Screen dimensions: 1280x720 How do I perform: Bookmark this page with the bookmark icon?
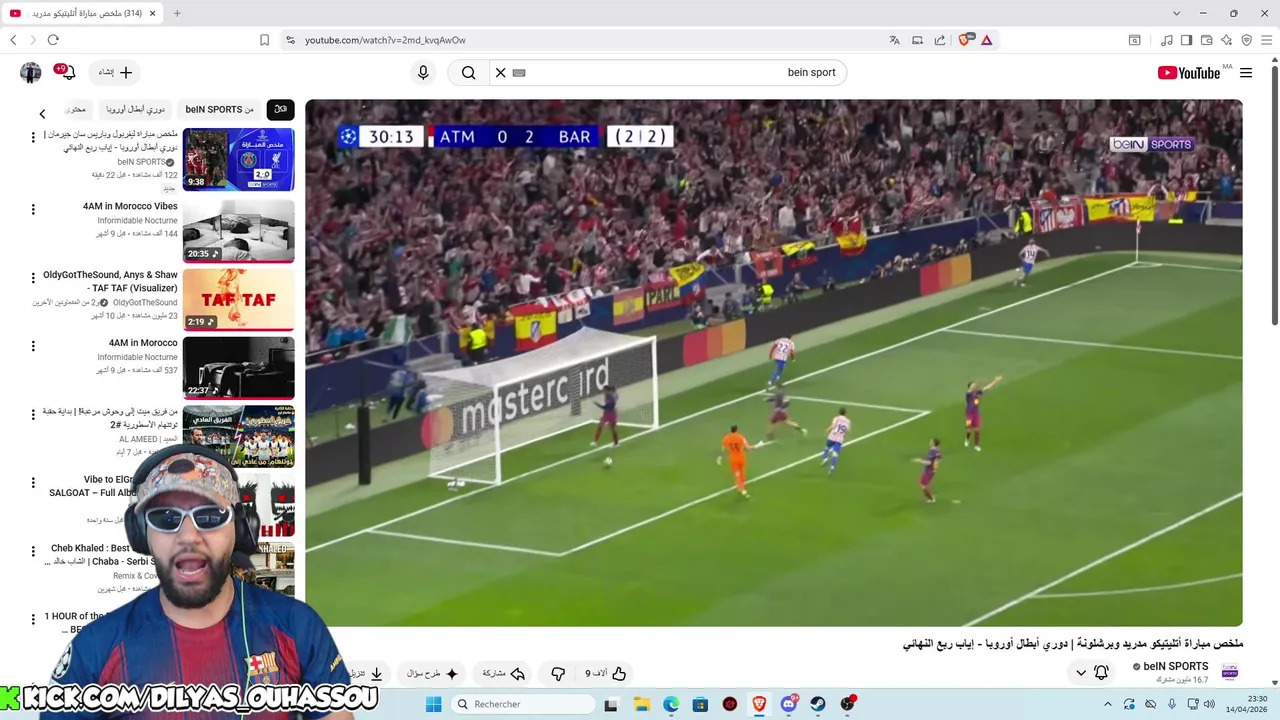coord(264,40)
